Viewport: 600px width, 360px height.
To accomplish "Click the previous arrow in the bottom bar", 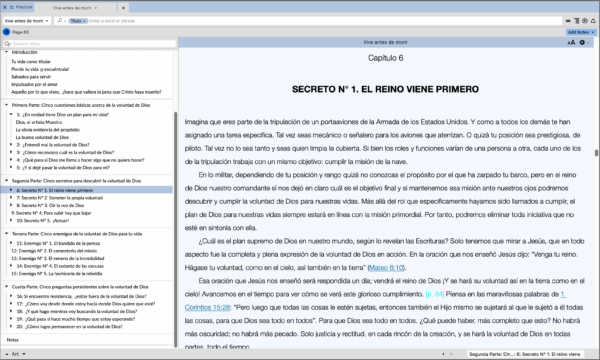I will click(443, 354).
